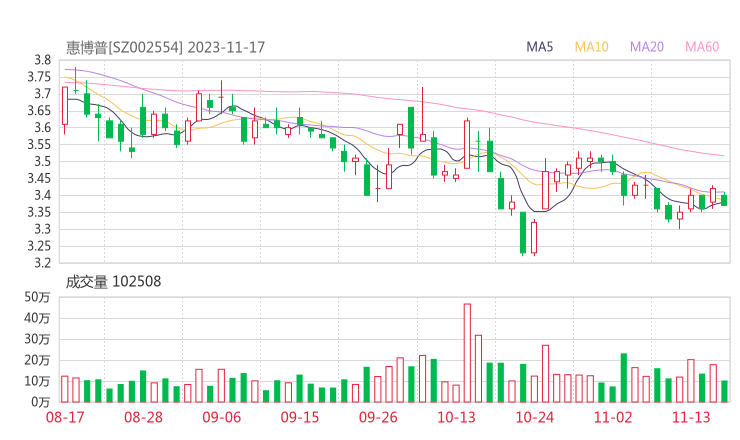Click the 08-17 date axis label

pyautogui.click(x=65, y=417)
